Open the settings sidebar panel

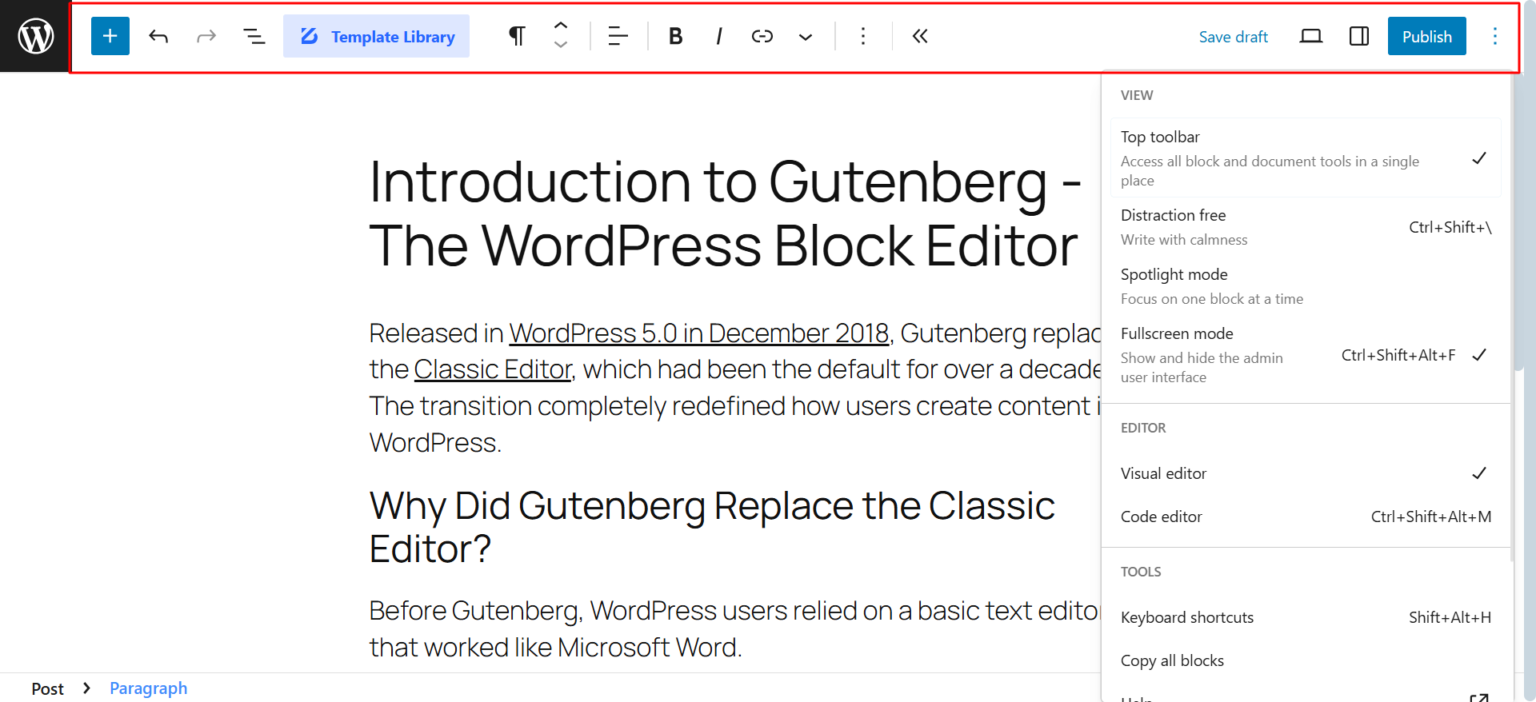(1358, 35)
